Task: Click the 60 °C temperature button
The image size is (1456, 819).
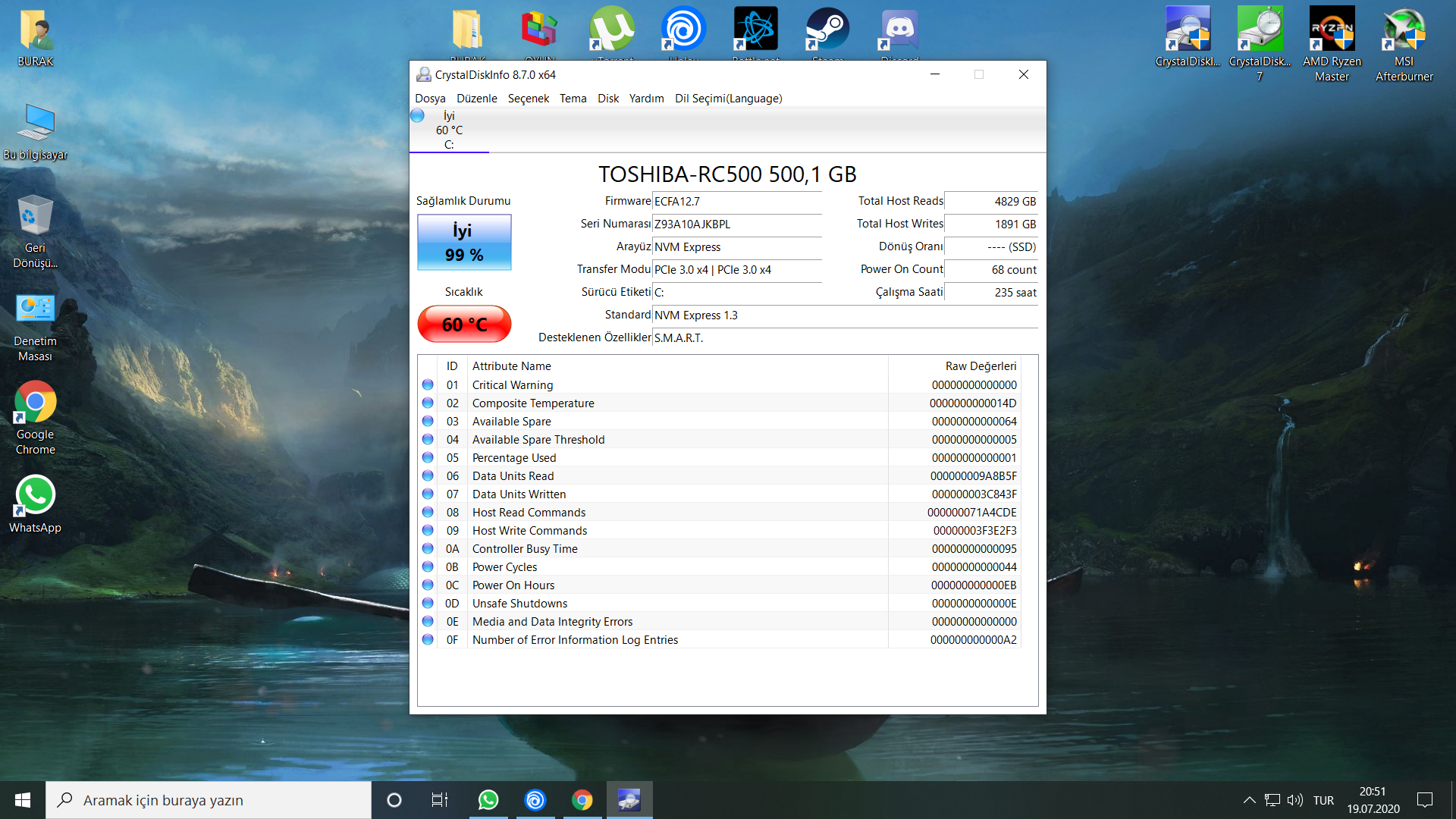Action: (464, 325)
